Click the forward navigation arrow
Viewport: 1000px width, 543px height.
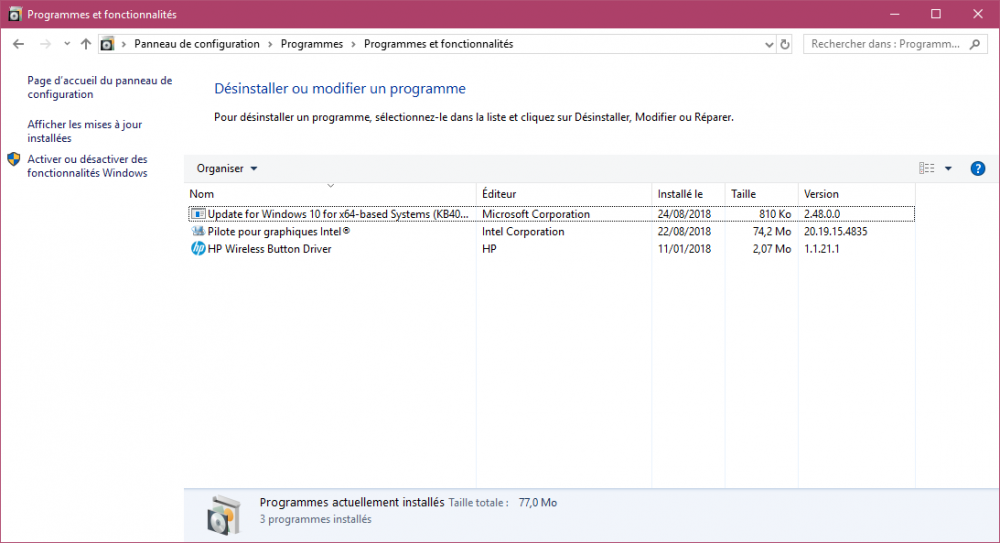pos(45,44)
